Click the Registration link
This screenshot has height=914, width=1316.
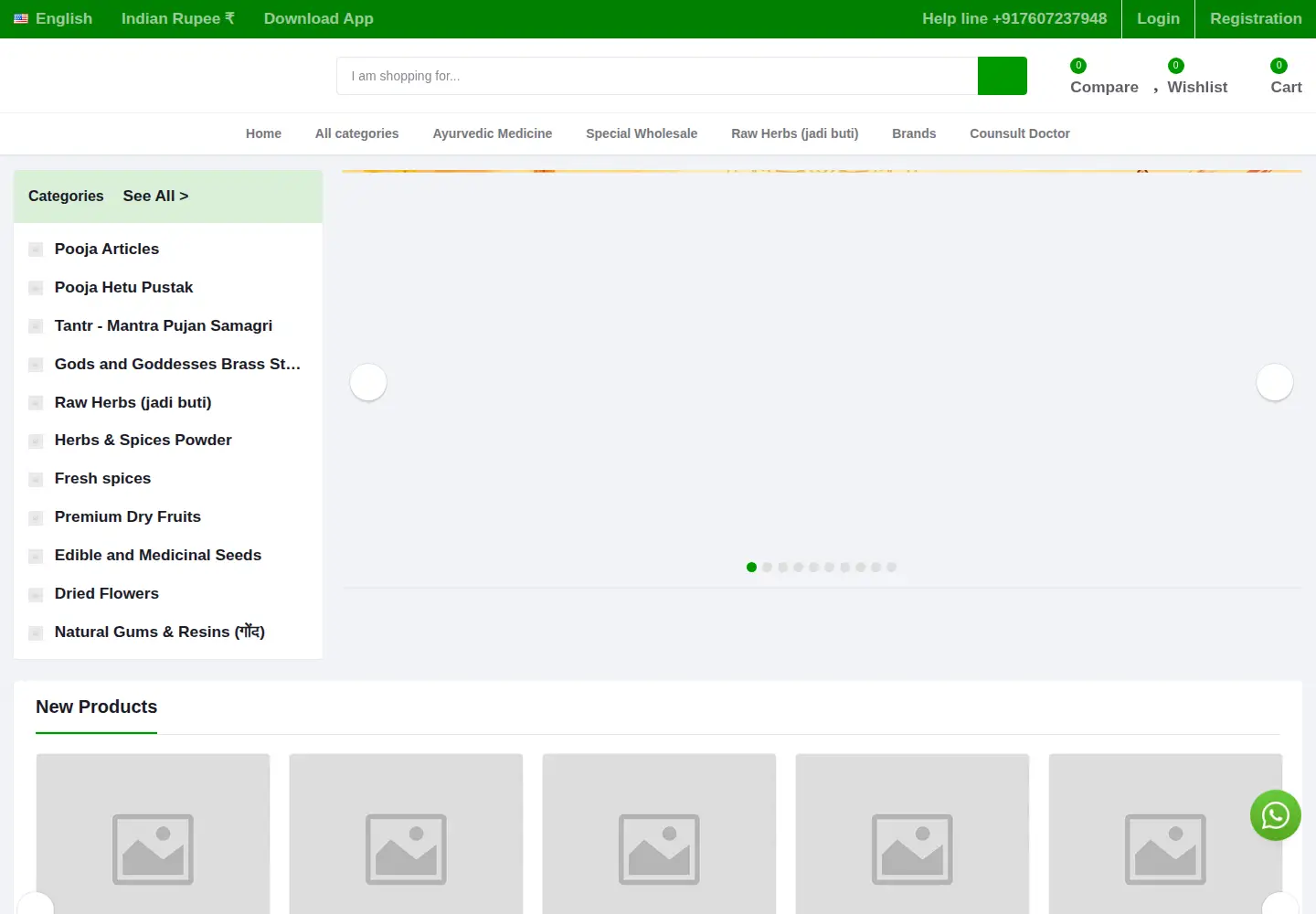click(1256, 18)
